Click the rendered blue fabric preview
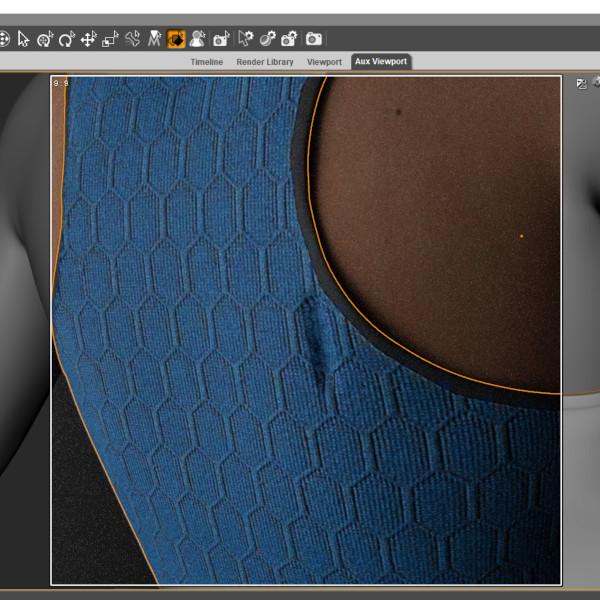This screenshot has width=600, height=600. point(306,330)
